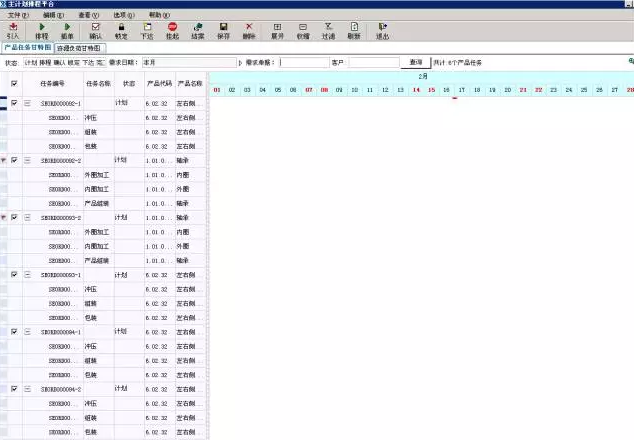This screenshot has width=634, height=440.
Task: Uncheck the checkbox for task 093-2
Action: pos(14,217)
